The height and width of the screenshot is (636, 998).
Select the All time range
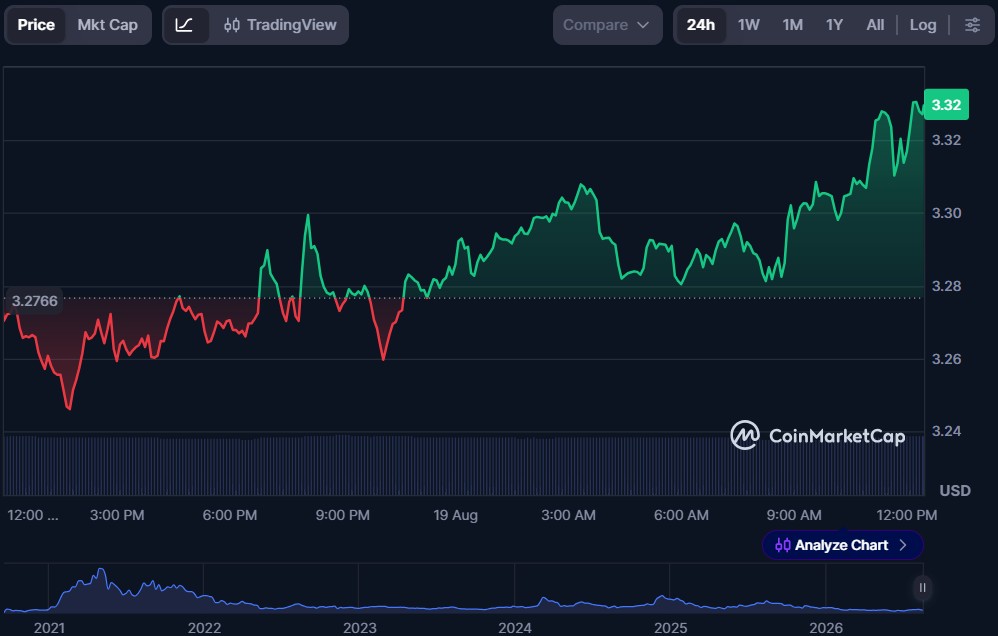pyautogui.click(x=875, y=25)
